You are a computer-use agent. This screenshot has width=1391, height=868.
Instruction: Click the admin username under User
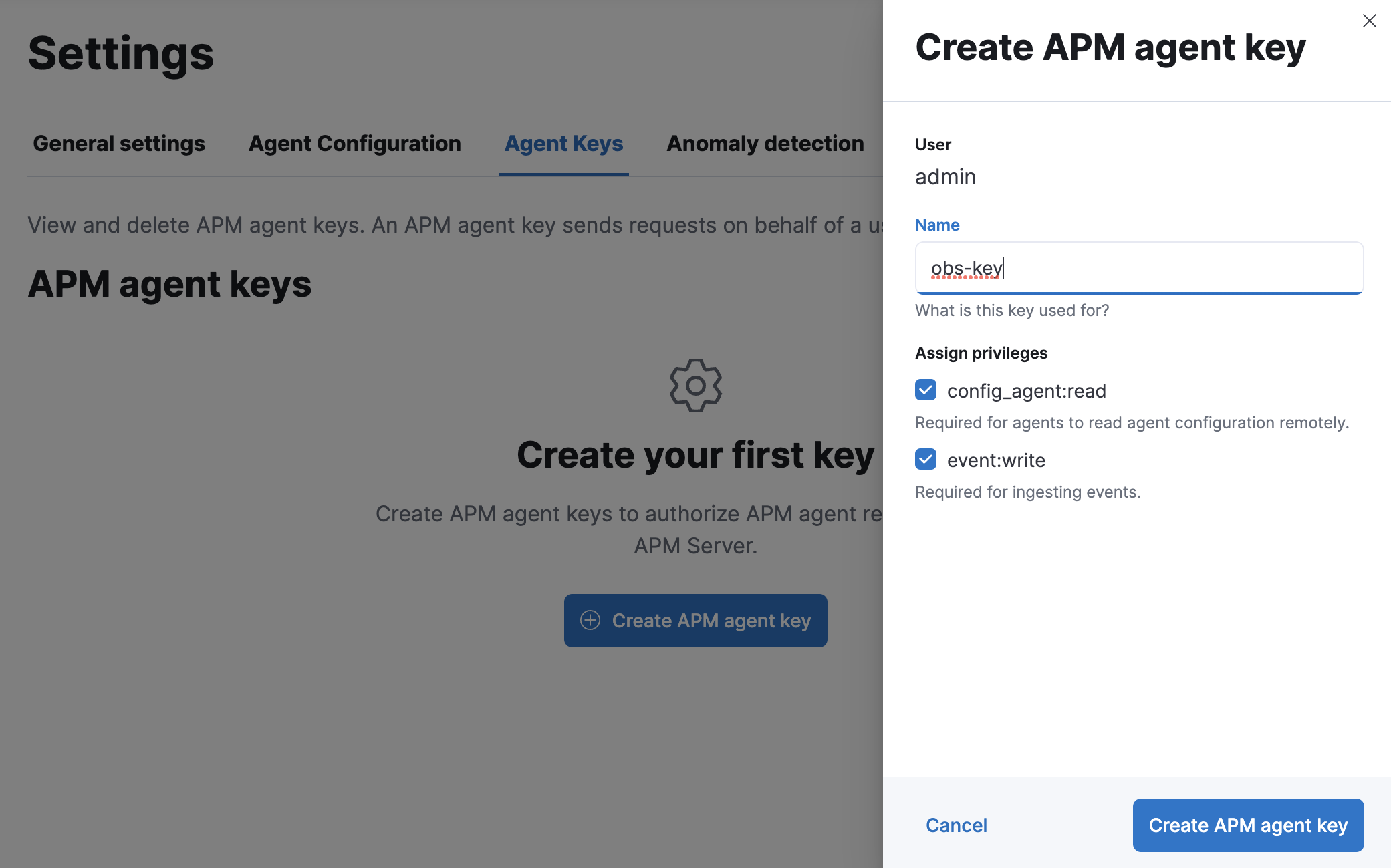point(946,177)
